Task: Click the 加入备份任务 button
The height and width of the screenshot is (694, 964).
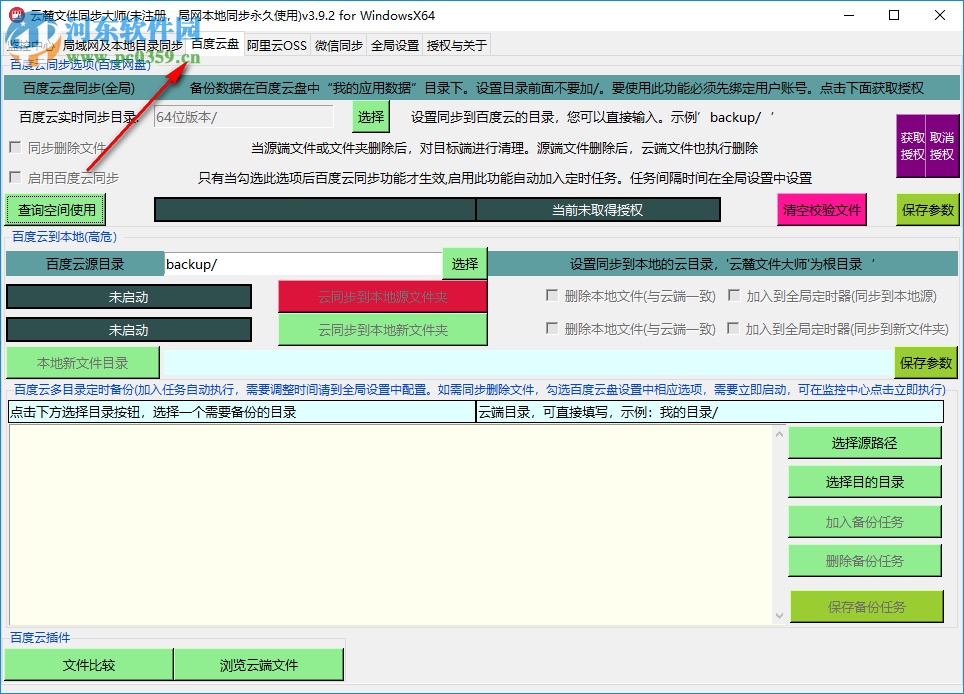Action: [x=866, y=521]
